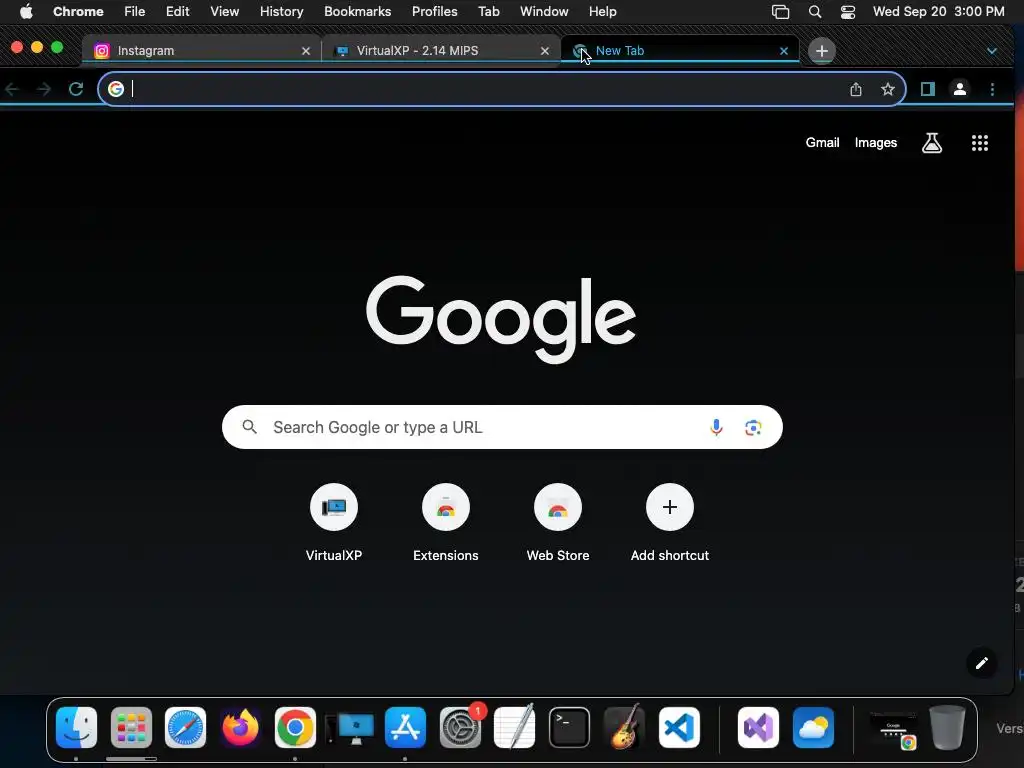Open the Google apps grid

point(980,143)
